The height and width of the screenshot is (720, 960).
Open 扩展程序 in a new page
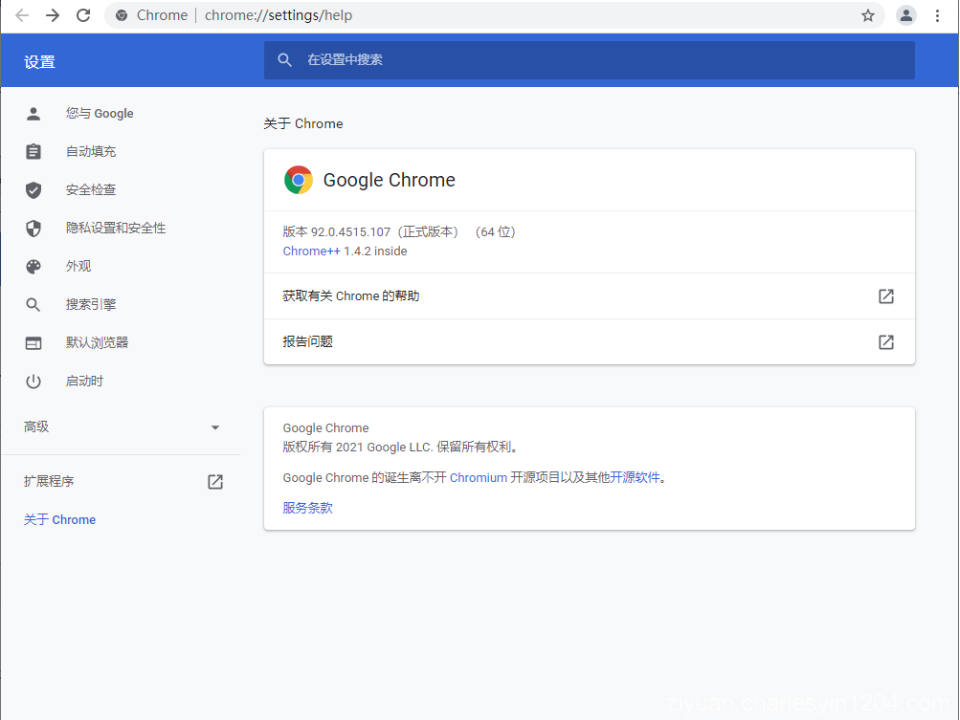[x=214, y=481]
